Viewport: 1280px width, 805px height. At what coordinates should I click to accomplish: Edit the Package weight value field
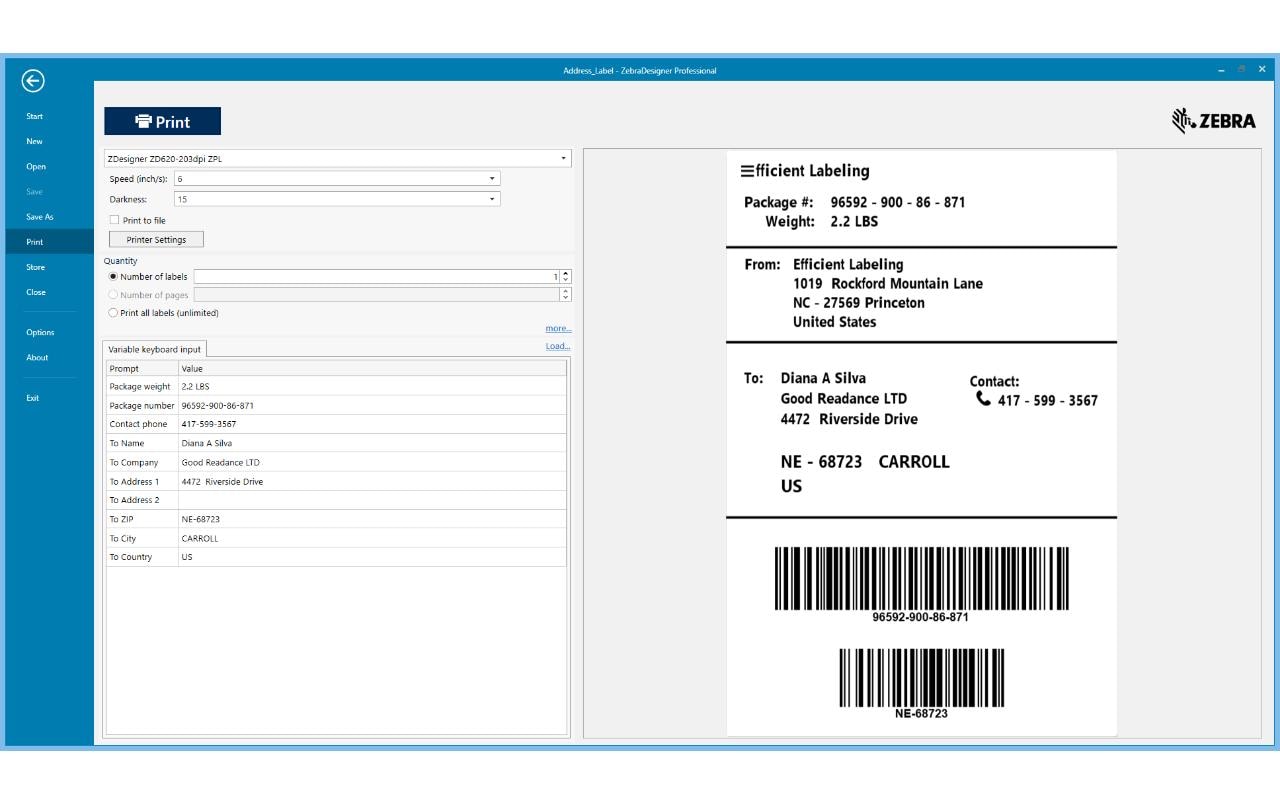(372, 386)
